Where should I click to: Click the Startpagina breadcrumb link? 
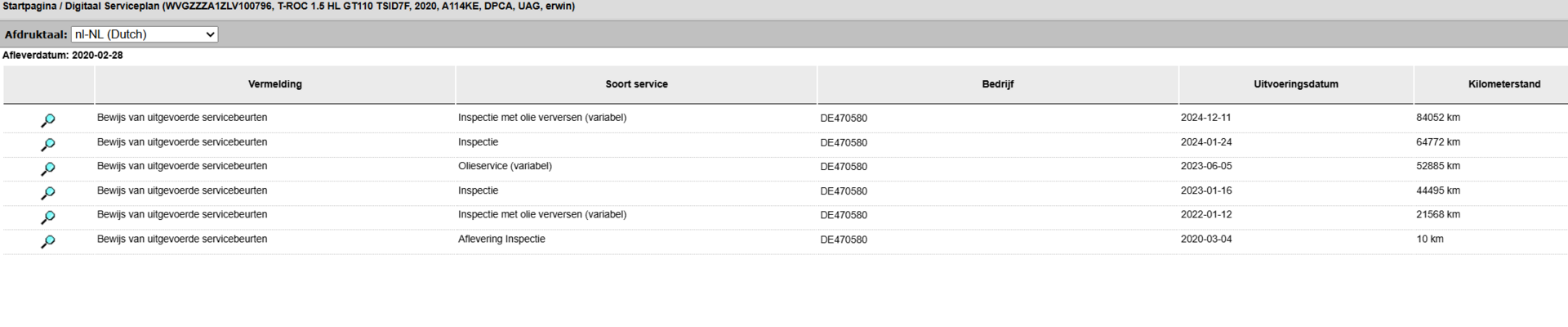pos(29,7)
